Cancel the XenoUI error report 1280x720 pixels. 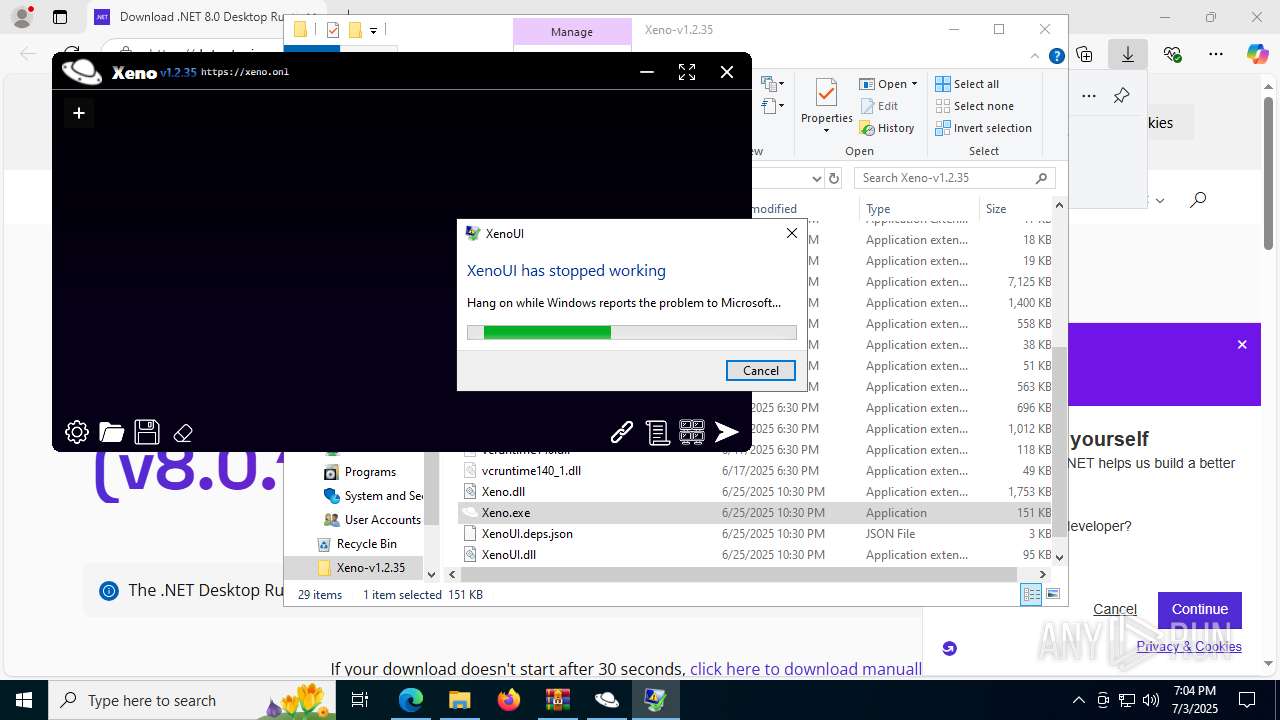click(x=760, y=370)
